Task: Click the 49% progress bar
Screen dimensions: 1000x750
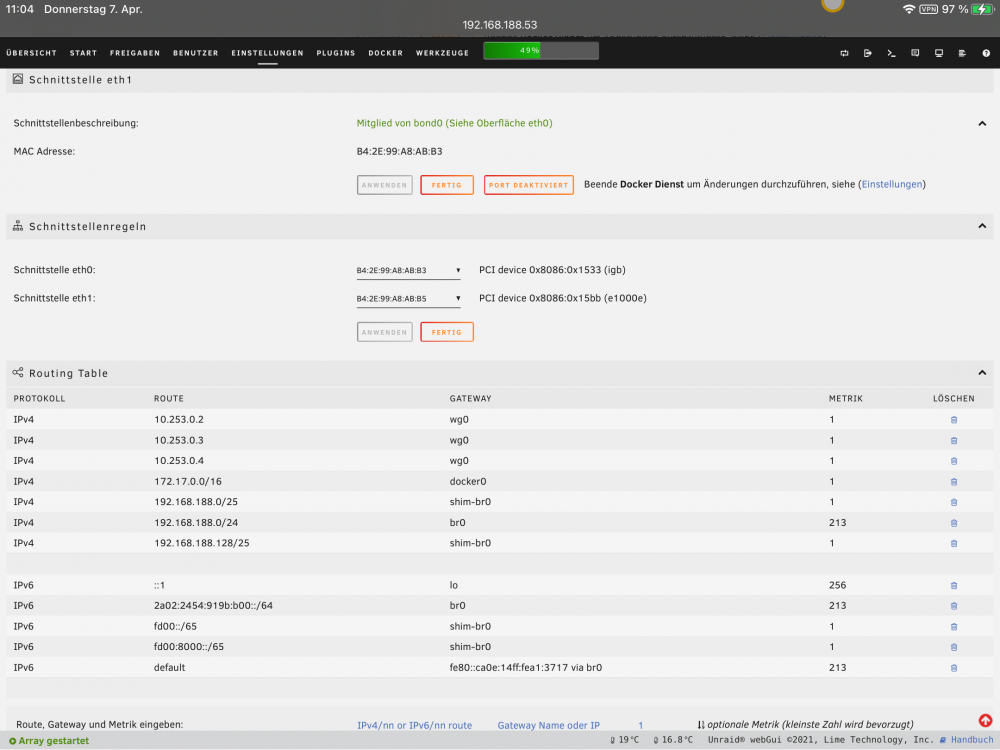Action: pos(541,50)
